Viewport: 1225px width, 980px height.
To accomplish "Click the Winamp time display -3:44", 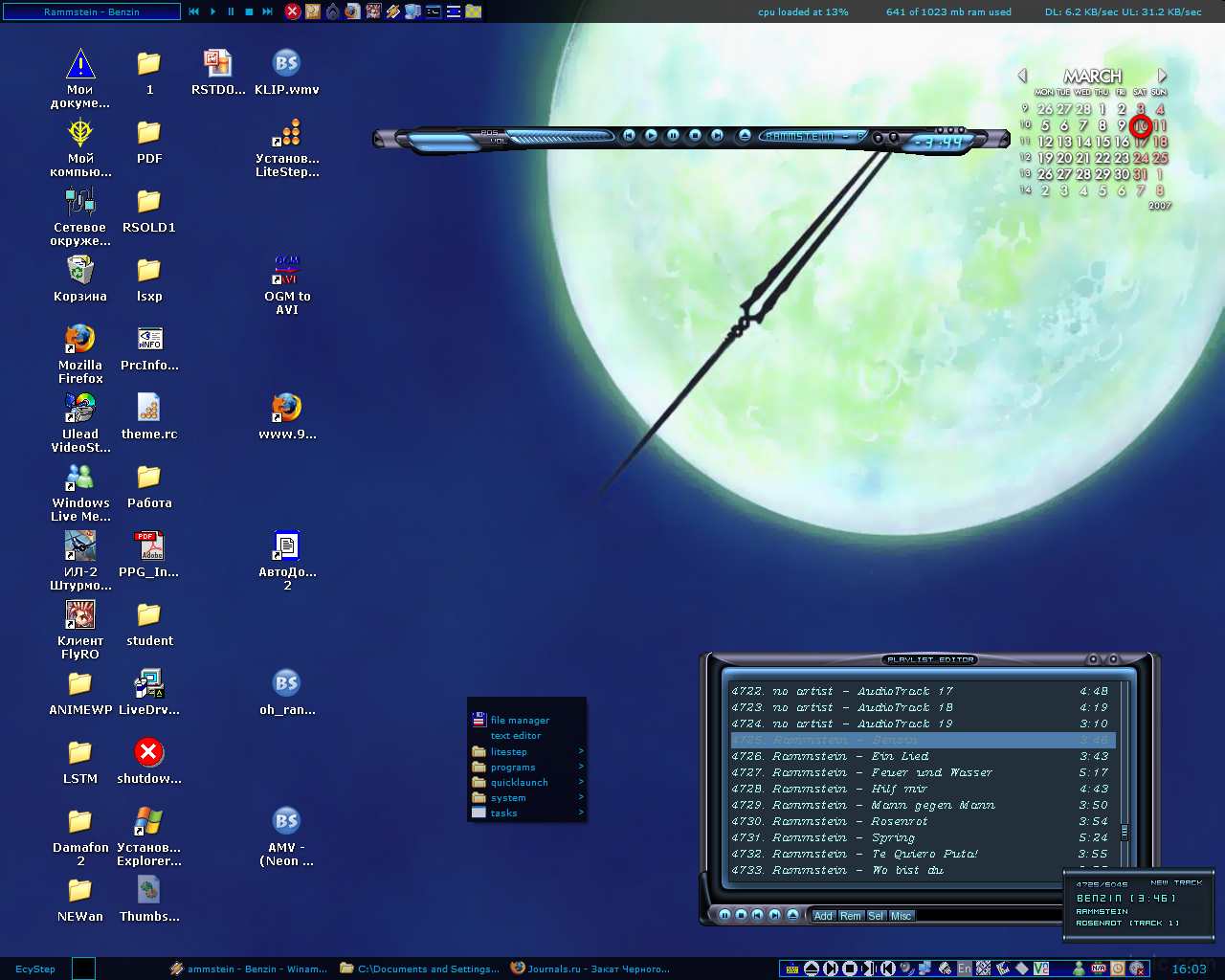I will [x=939, y=143].
